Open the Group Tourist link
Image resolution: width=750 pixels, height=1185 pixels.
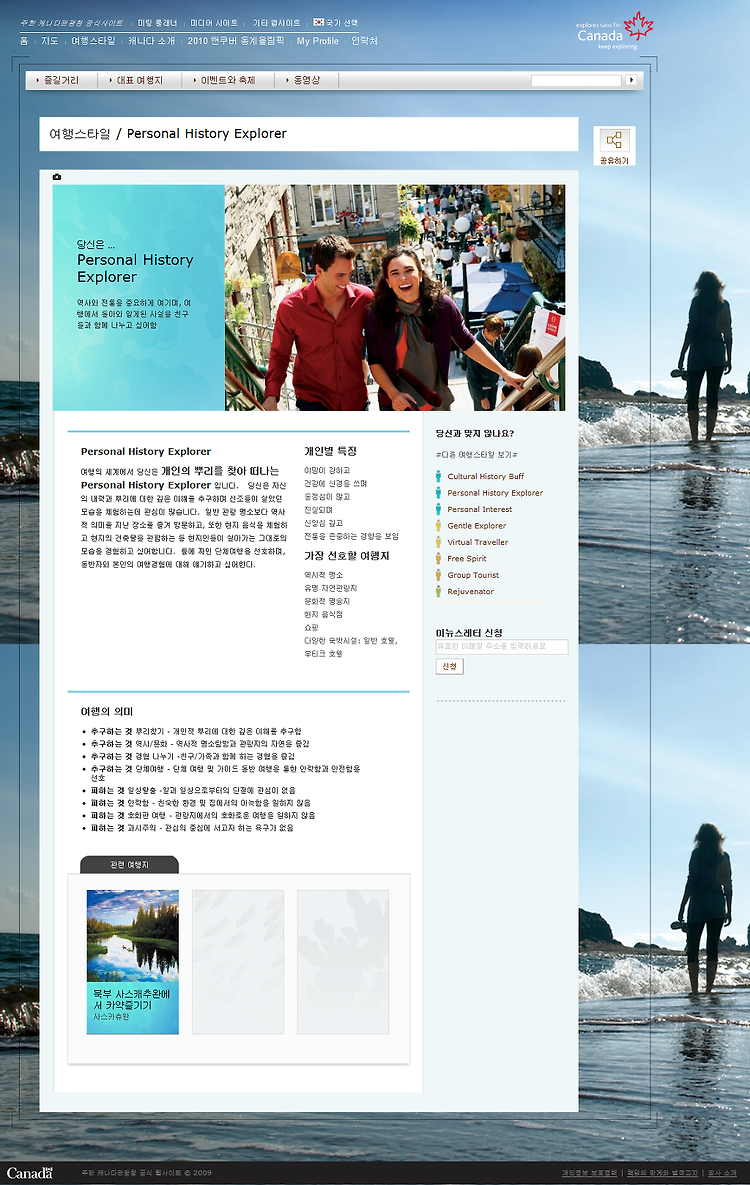[x=473, y=575]
